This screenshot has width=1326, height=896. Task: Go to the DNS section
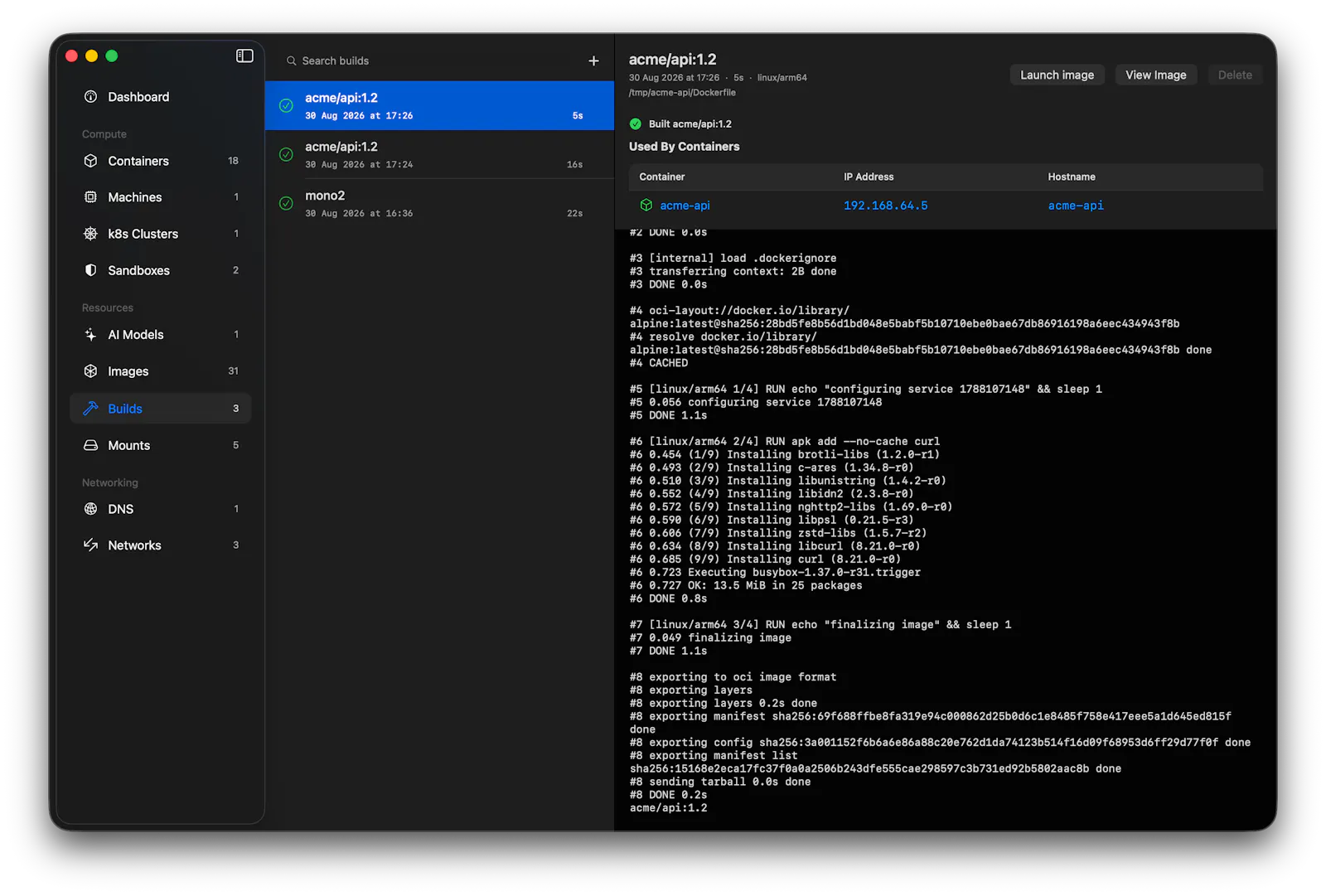(x=161, y=509)
